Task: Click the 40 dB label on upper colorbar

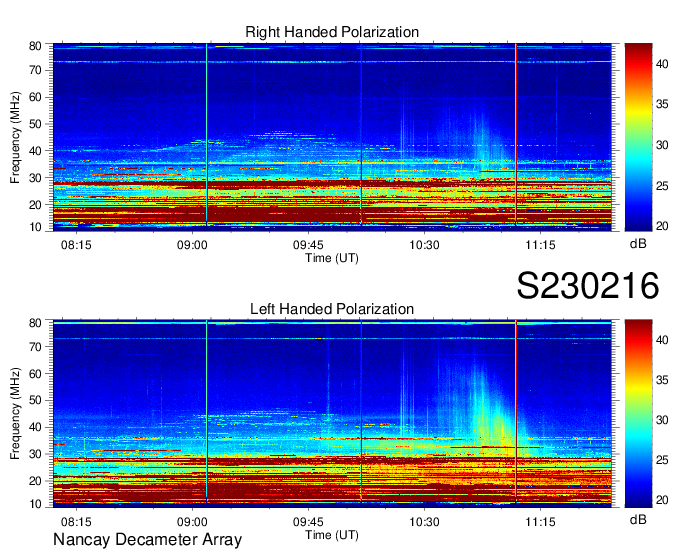Action: click(662, 64)
